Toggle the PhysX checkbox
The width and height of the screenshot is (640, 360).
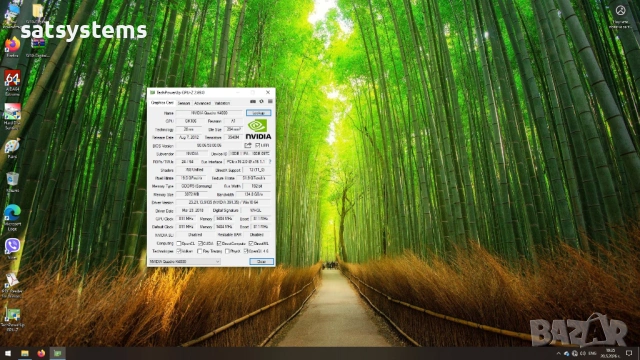pos(227,251)
